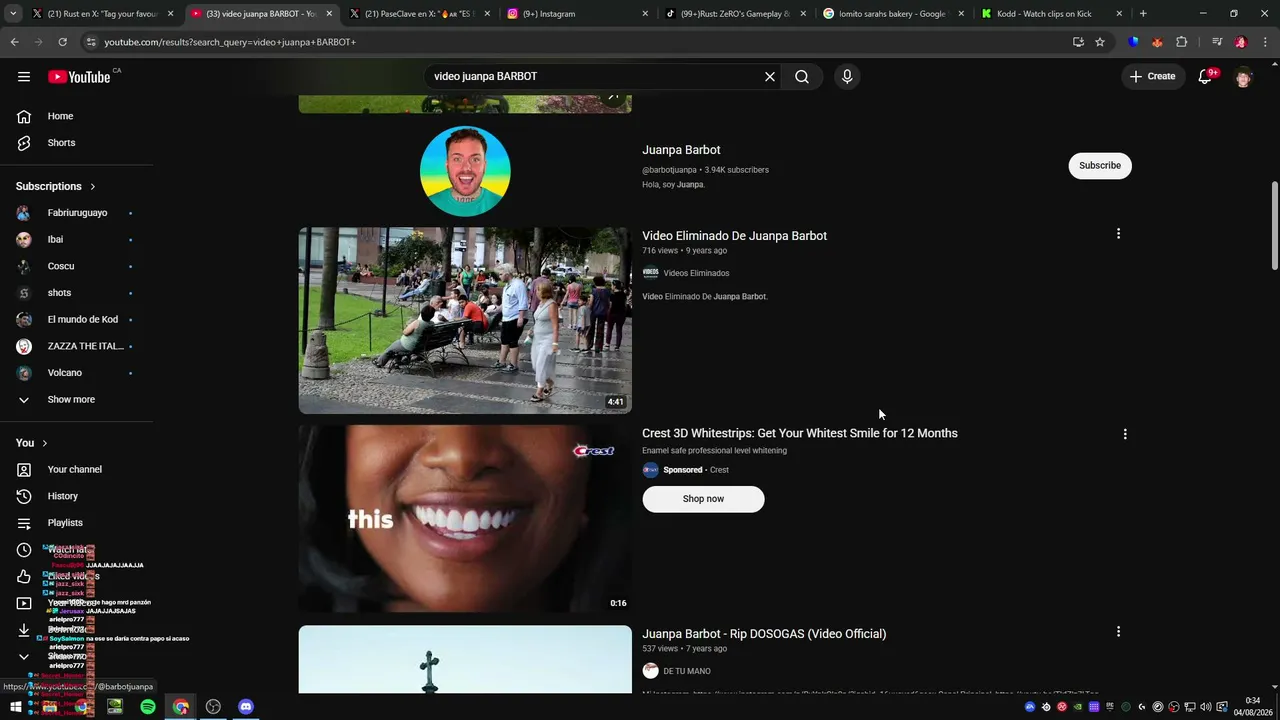Start voice search with the microphone
The height and width of the screenshot is (720, 1280).
(847, 77)
